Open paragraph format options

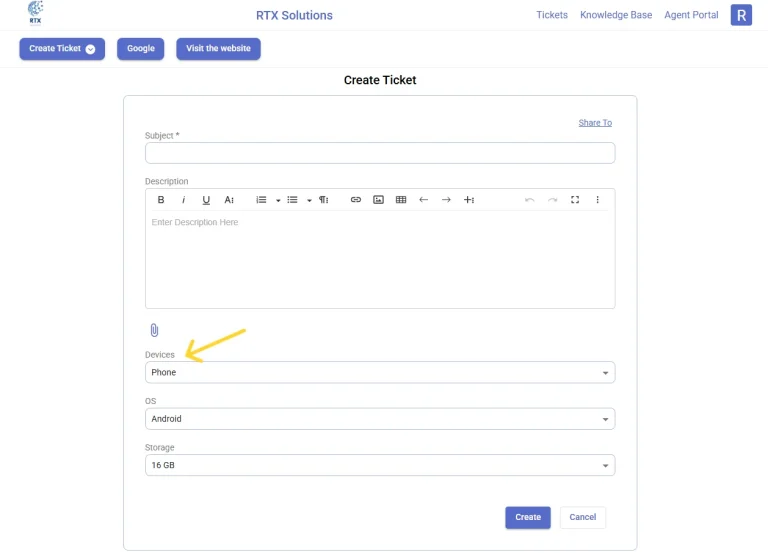[324, 200]
